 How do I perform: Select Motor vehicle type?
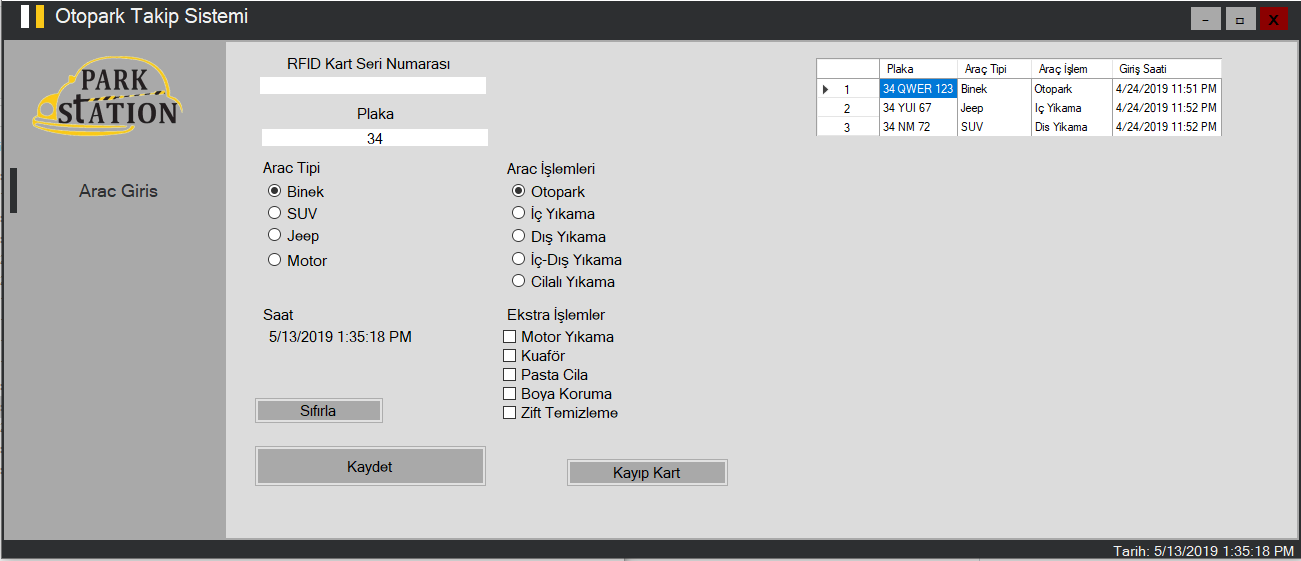point(297,260)
